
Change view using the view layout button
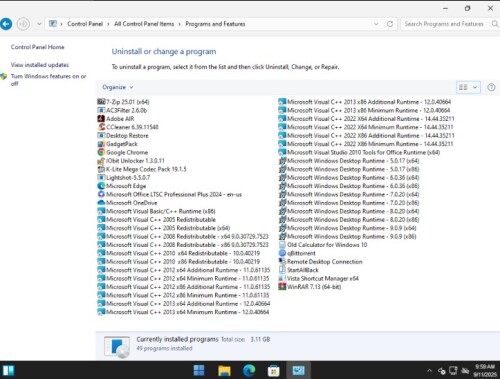point(463,87)
